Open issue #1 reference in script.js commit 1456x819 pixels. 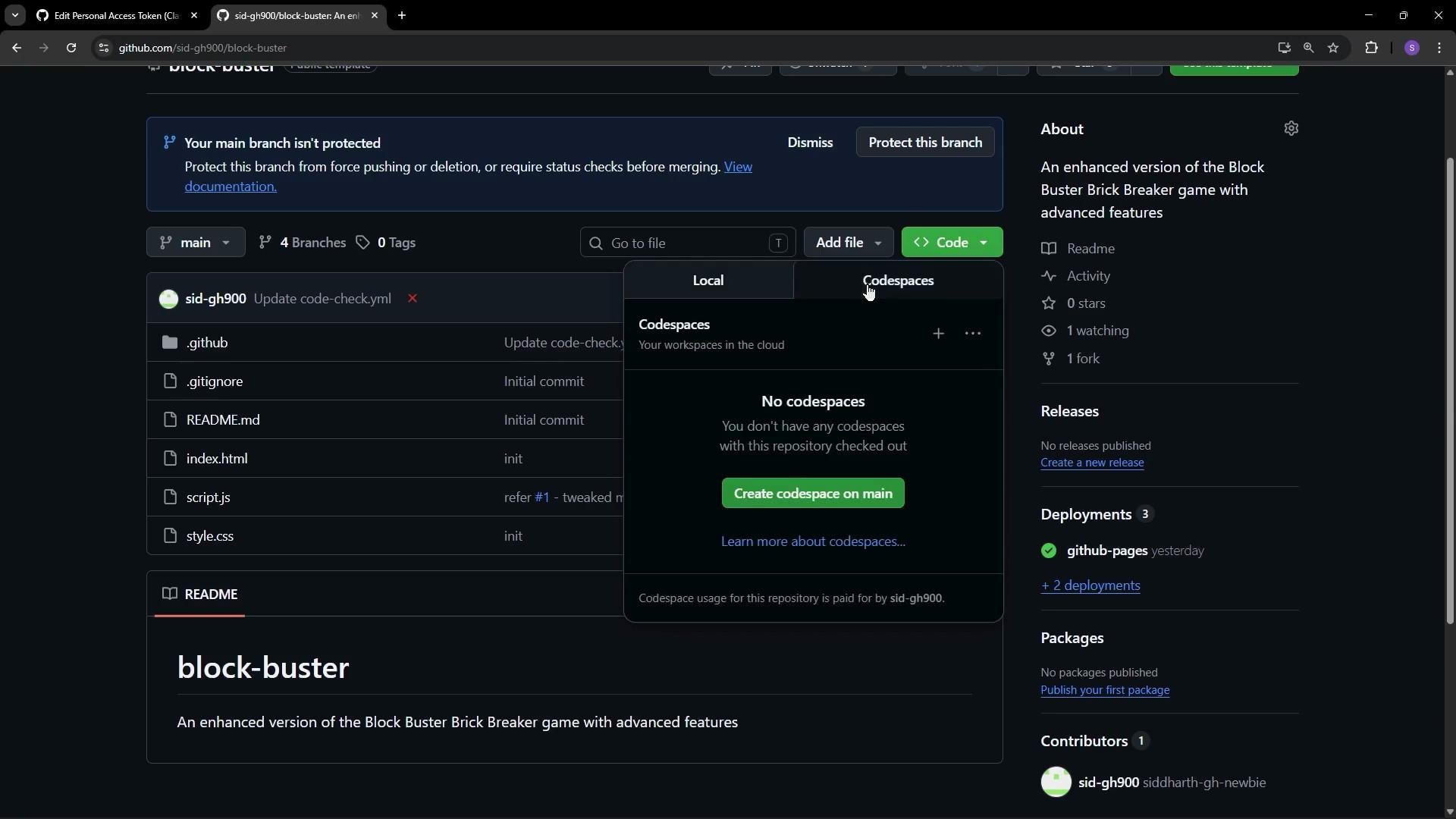[x=541, y=497]
